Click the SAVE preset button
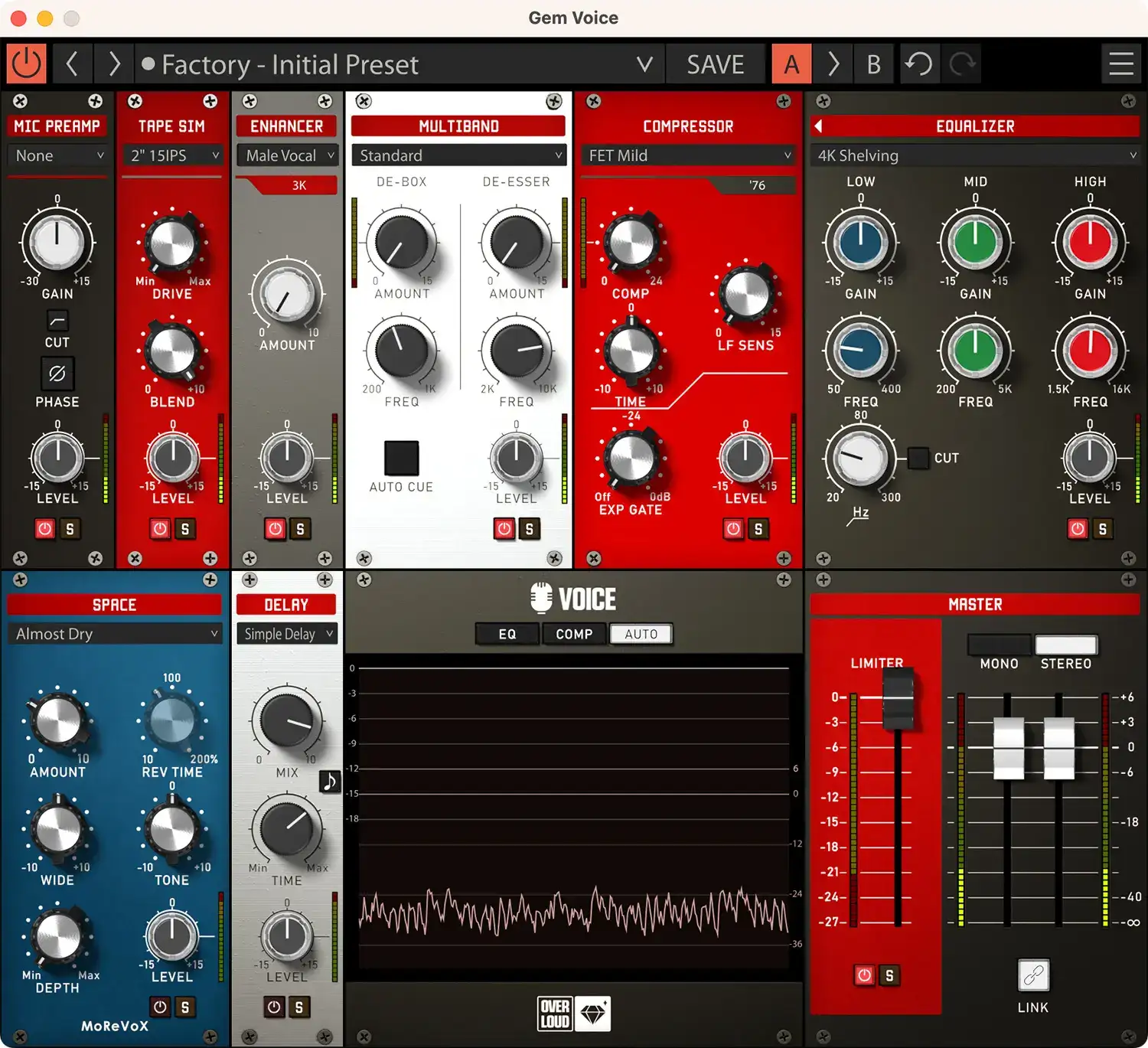1148x1048 pixels. 715,64
